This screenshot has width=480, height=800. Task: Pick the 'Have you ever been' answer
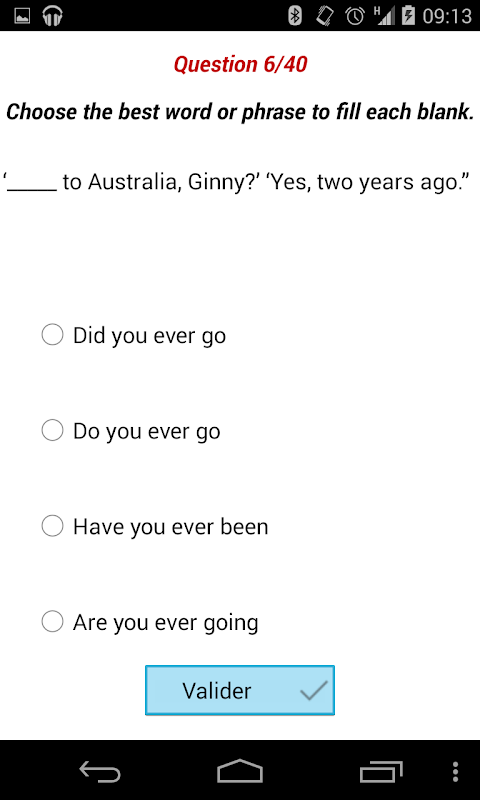(155, 526)
